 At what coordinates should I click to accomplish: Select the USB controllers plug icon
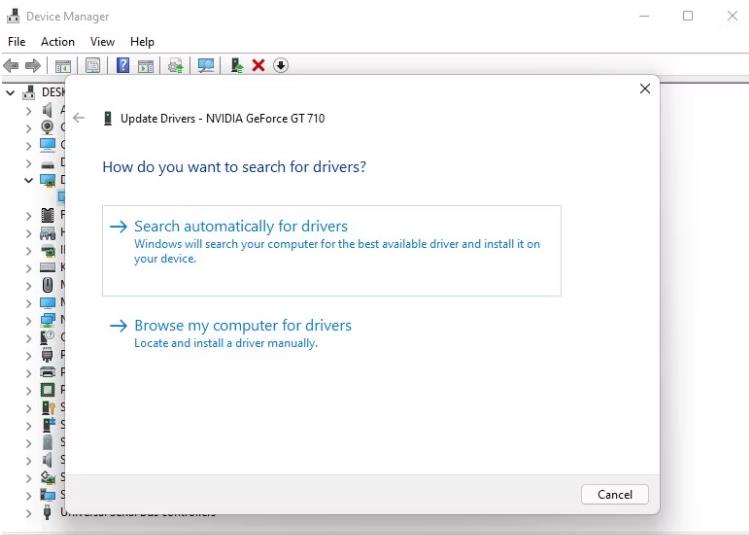[47, 512]
